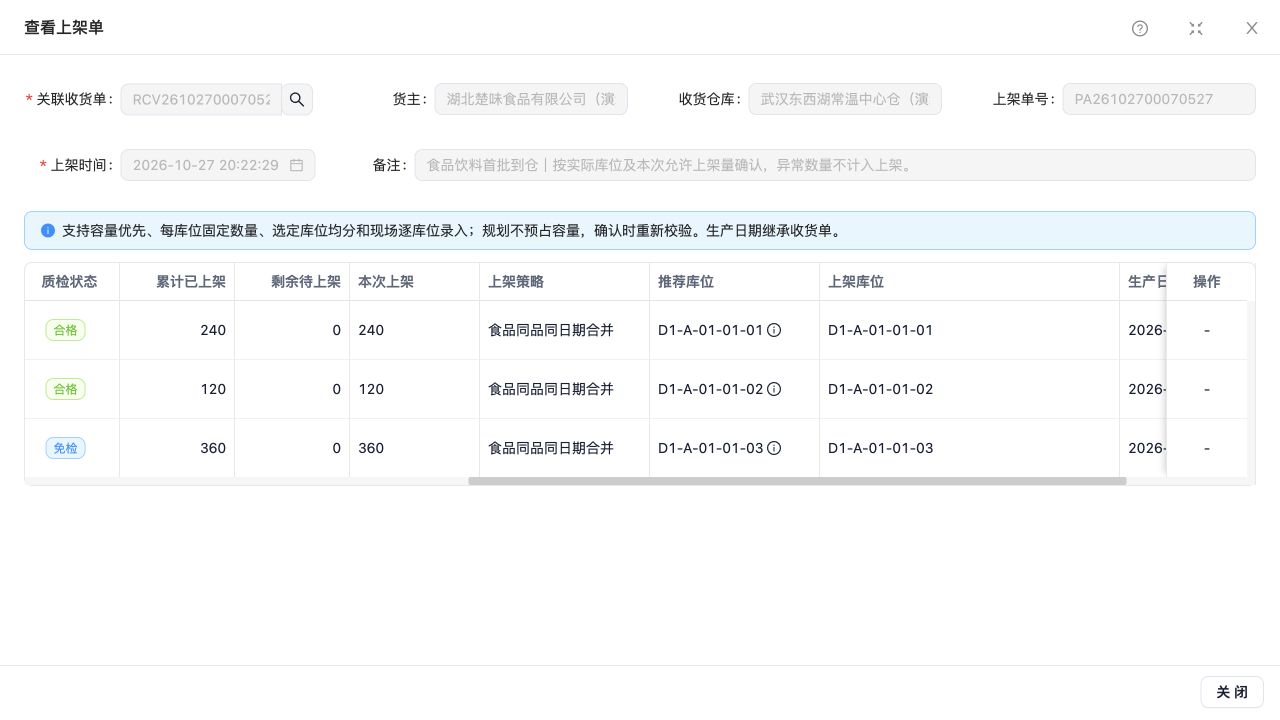Screen dimensions: 1280x720
Task: Click the 合格 tag in the 120 row
Action: click(65, 389)
